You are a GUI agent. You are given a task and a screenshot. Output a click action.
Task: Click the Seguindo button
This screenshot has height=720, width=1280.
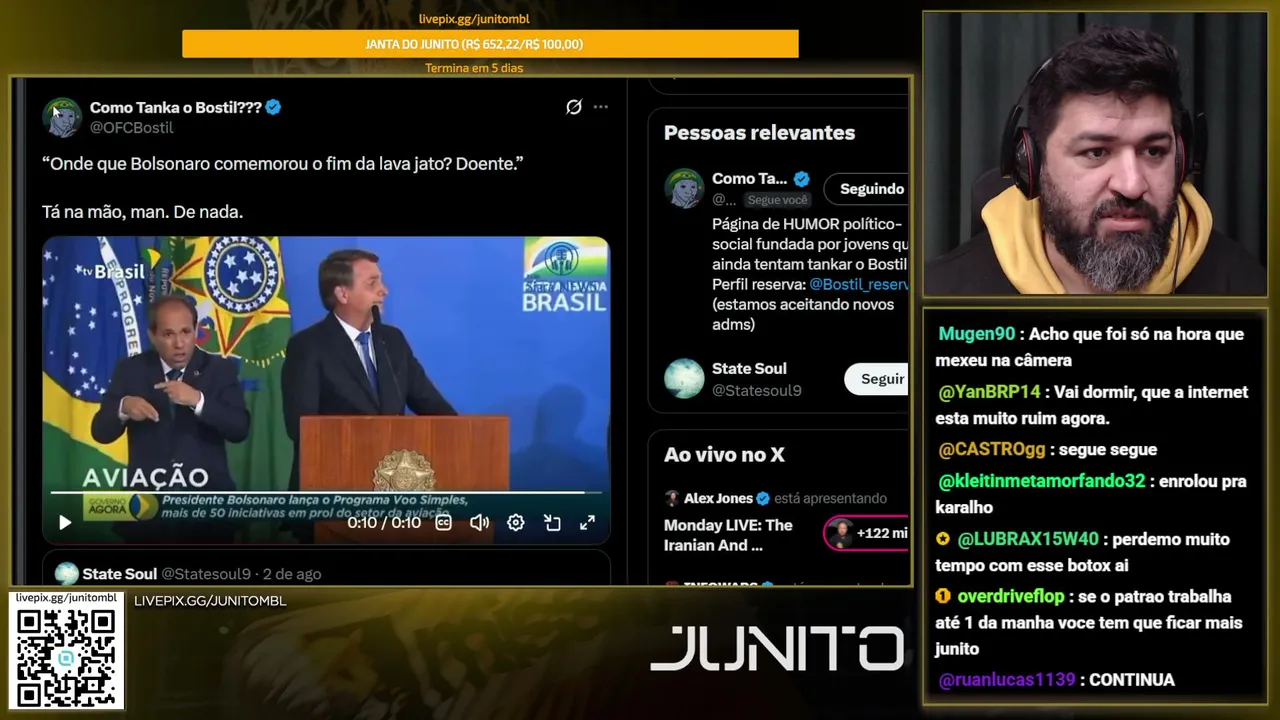(x=867, y=189)
